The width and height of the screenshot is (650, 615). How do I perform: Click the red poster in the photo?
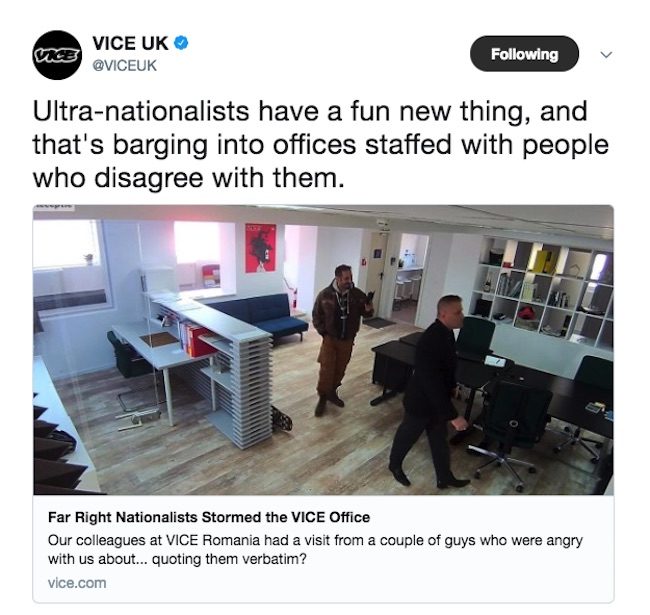(260, 248)
